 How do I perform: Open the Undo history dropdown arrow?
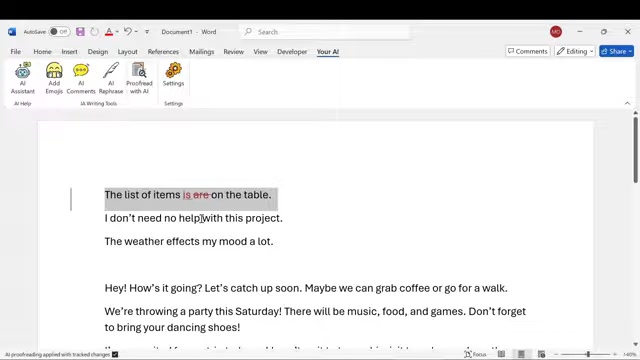136,32
